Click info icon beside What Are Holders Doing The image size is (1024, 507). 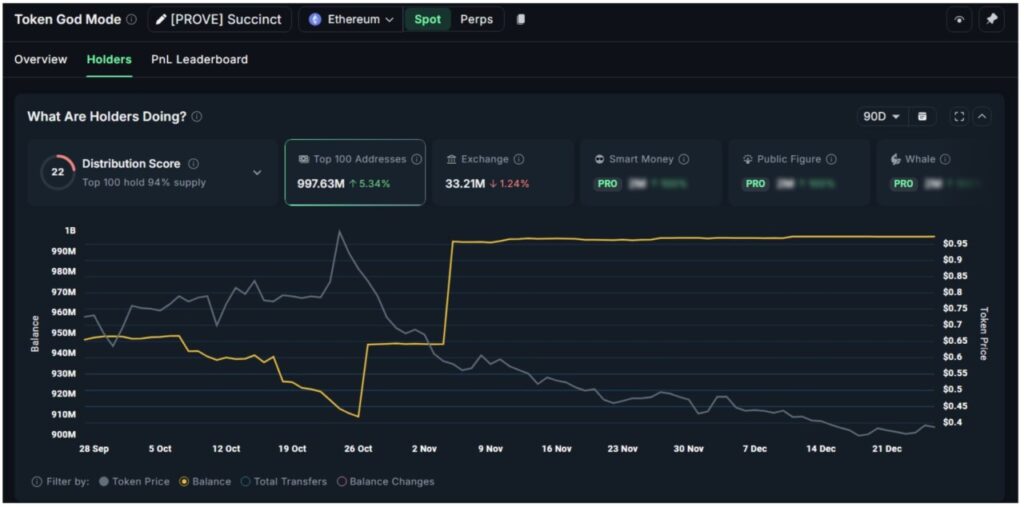197,117
